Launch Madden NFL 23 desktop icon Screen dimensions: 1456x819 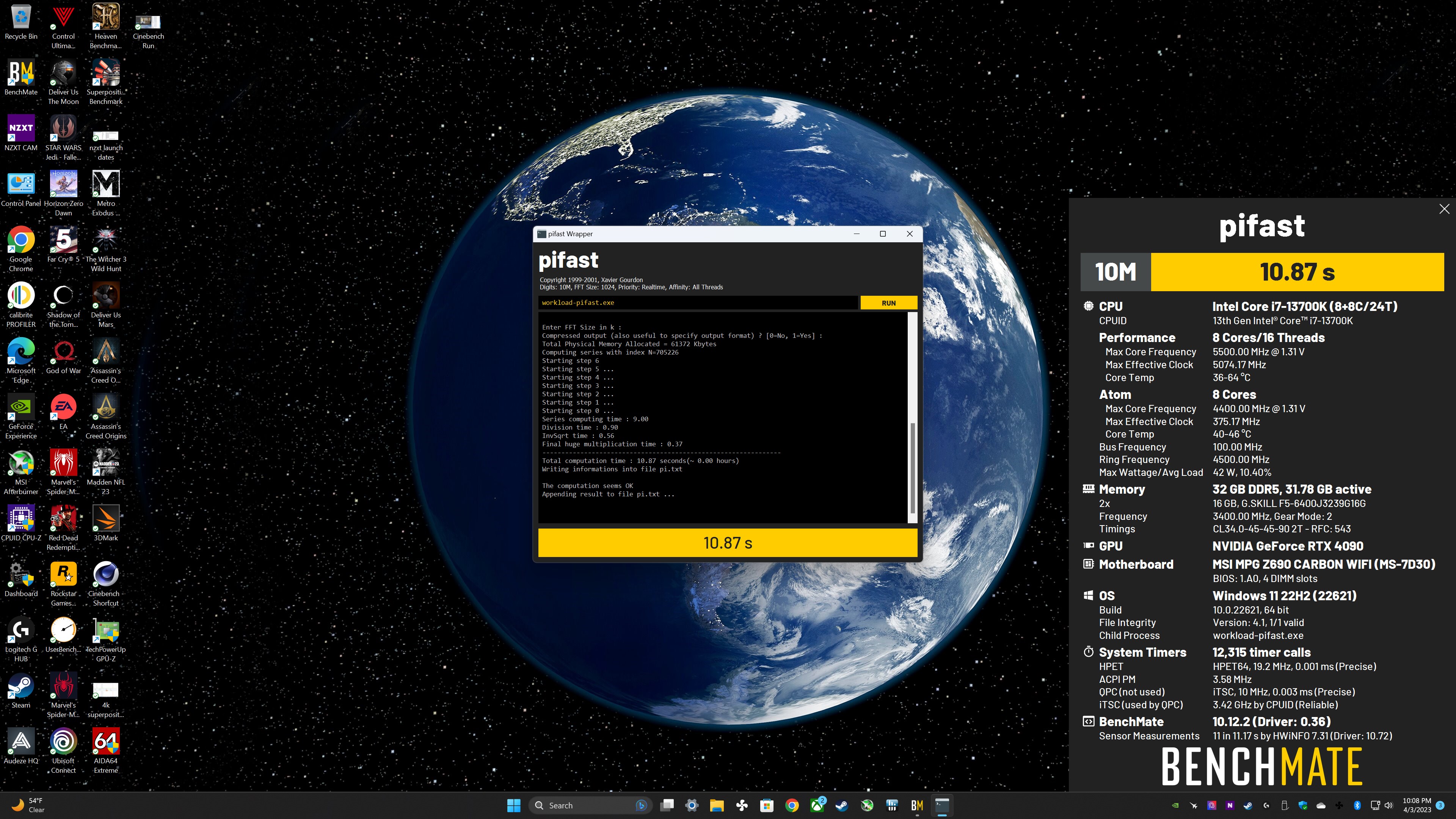click(x=106, y=472)
